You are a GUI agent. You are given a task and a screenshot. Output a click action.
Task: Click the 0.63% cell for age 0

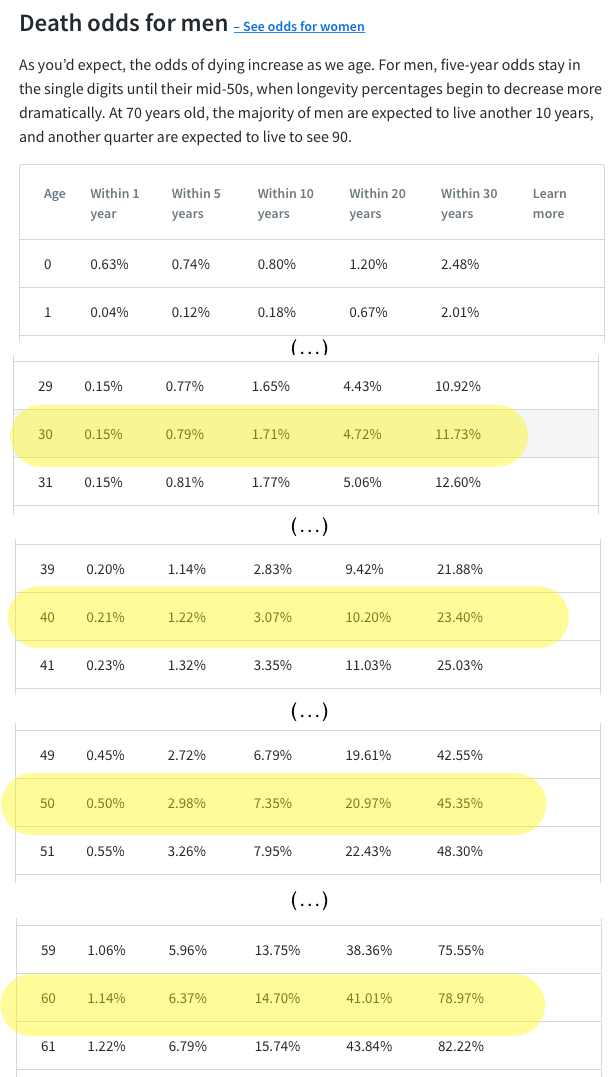pyautogui.click(x=109, y=265)
